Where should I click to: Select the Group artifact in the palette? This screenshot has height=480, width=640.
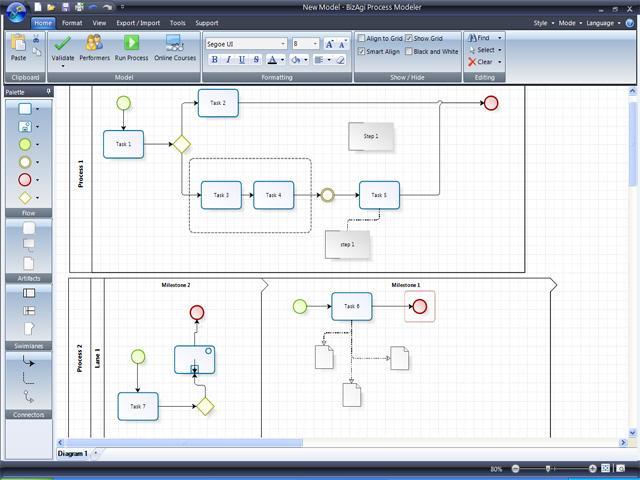tap(29, 228)
